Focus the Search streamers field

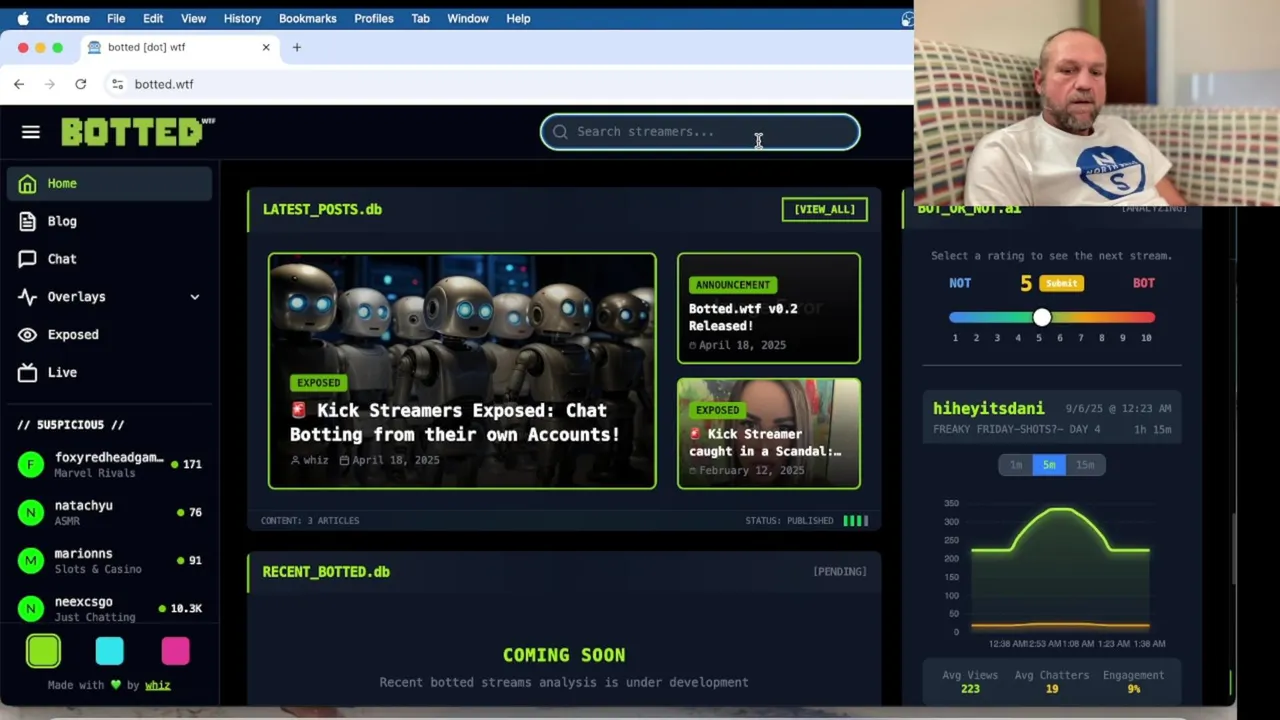click(x=700, y=132)
